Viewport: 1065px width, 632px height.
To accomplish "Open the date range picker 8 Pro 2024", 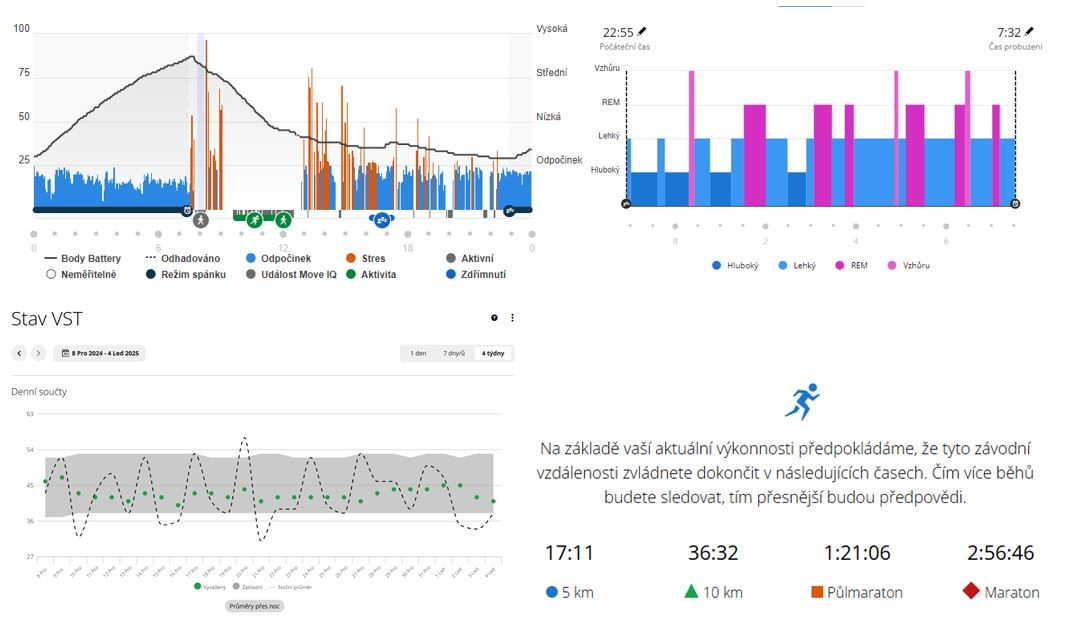I will [99, 353].
